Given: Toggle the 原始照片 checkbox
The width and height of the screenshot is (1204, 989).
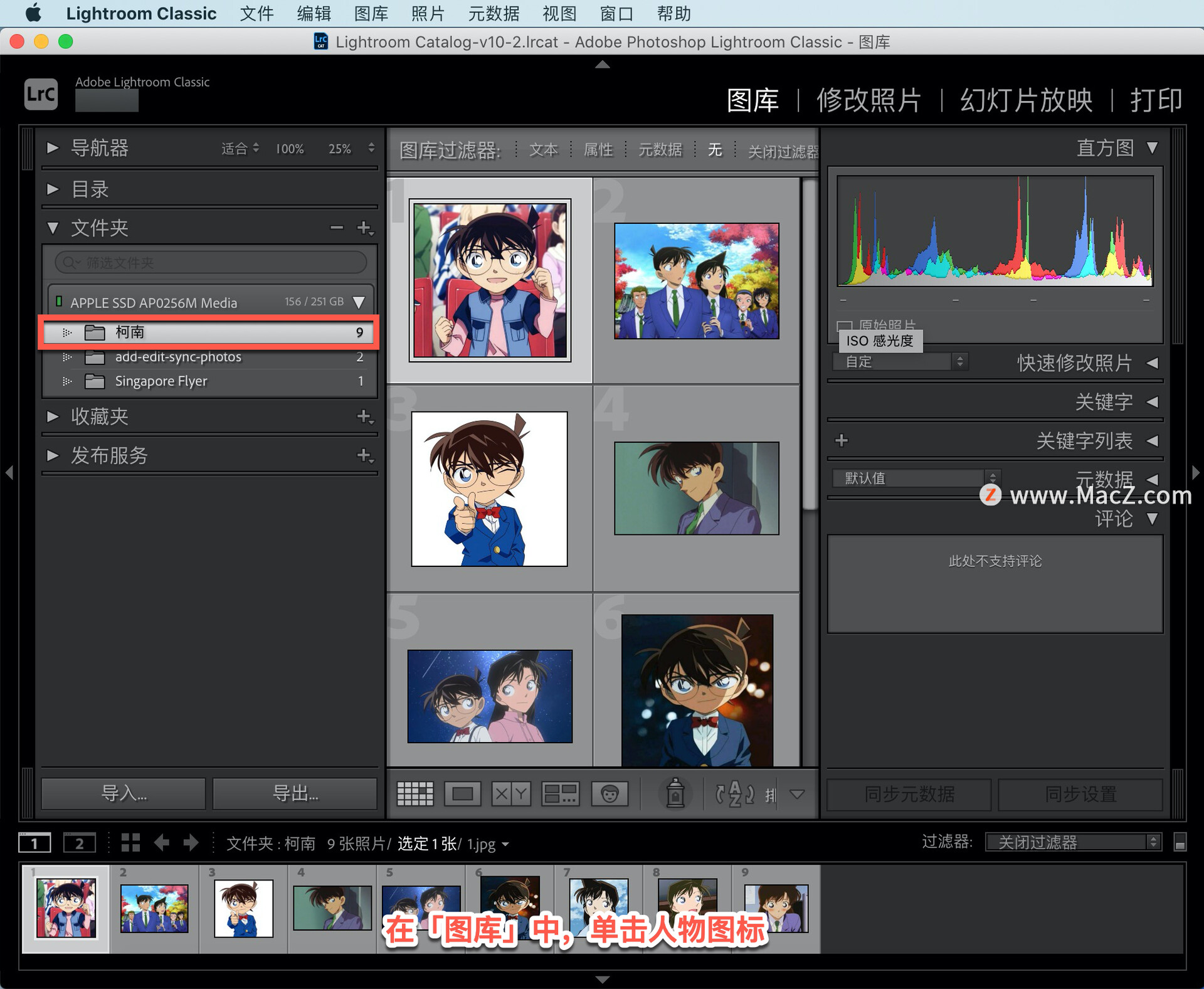Looking at the screenshot, I should click(844, 326).
